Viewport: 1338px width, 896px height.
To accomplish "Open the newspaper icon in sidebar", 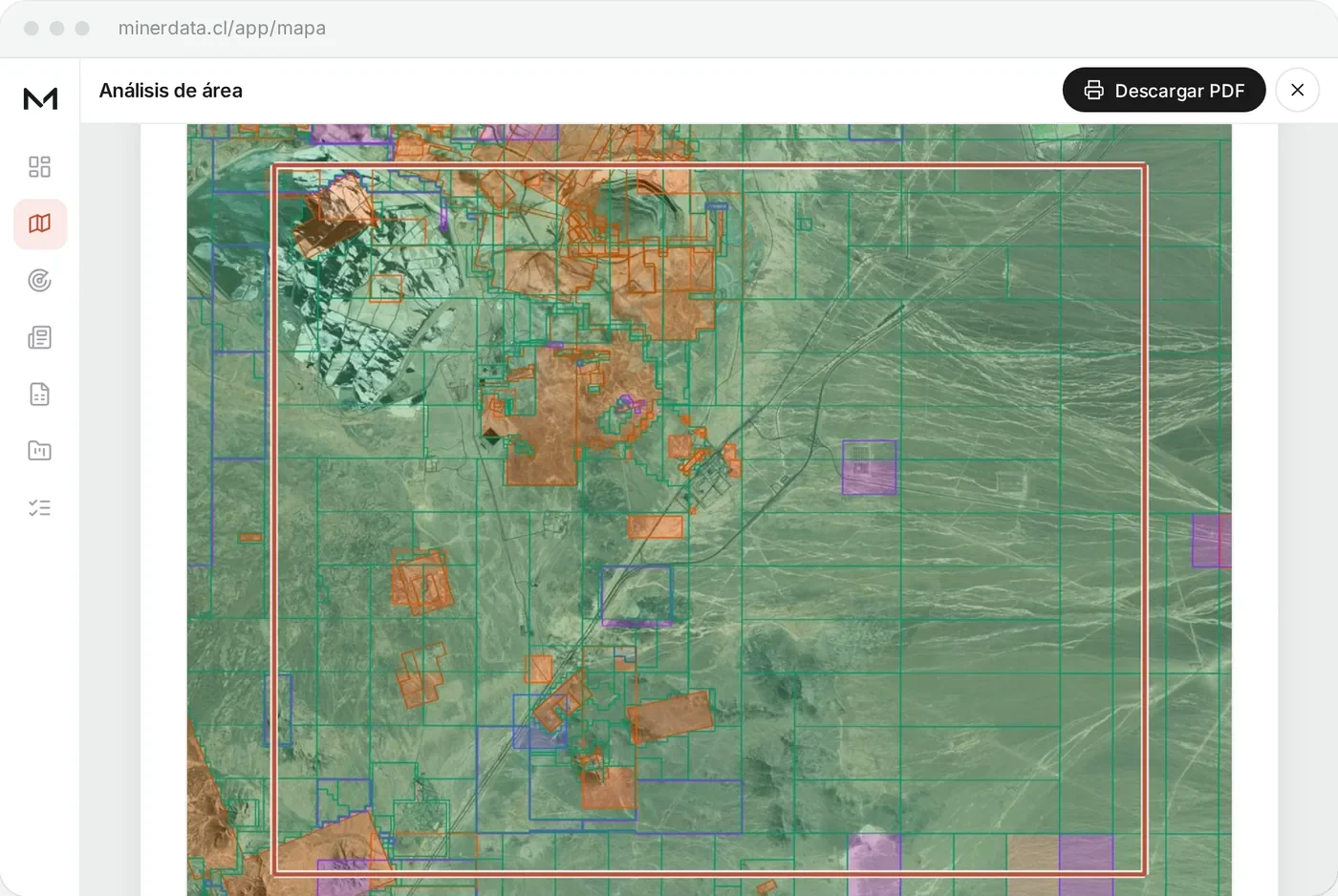I will tap(40, 337).
